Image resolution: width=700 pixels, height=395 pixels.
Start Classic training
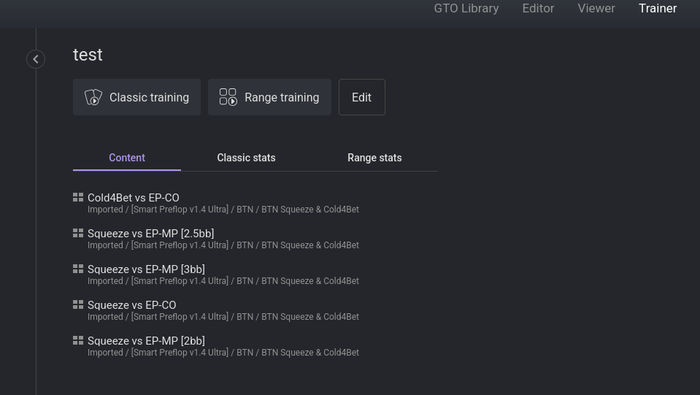coord(137,97)
